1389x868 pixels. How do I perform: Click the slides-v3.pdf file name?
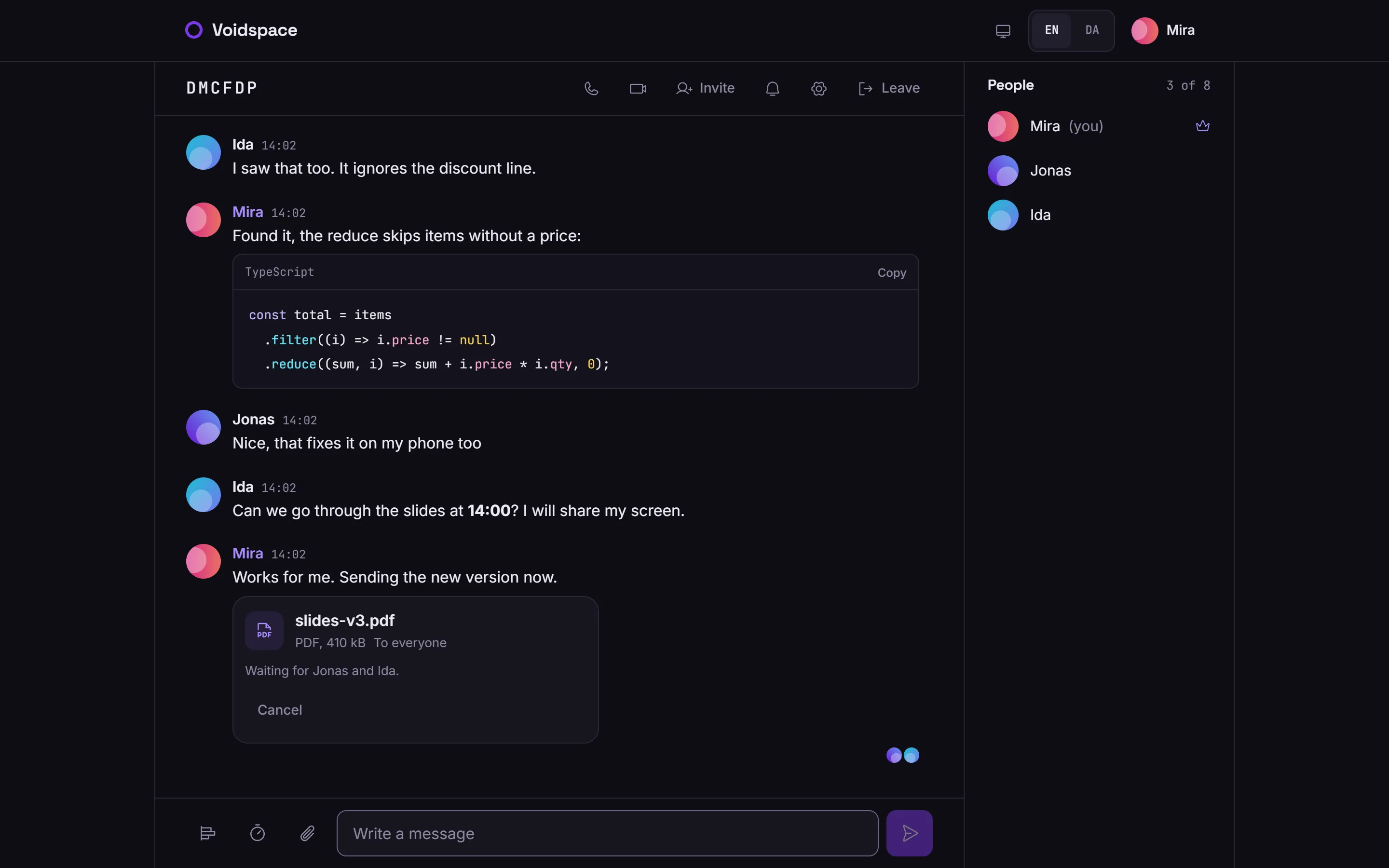coord(344,621)
